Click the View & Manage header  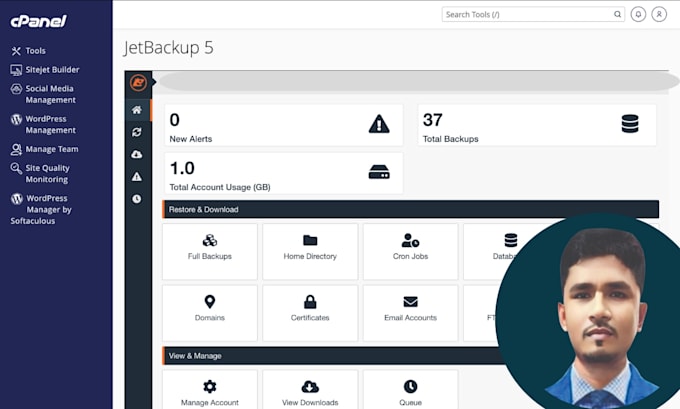pos(332,356)
